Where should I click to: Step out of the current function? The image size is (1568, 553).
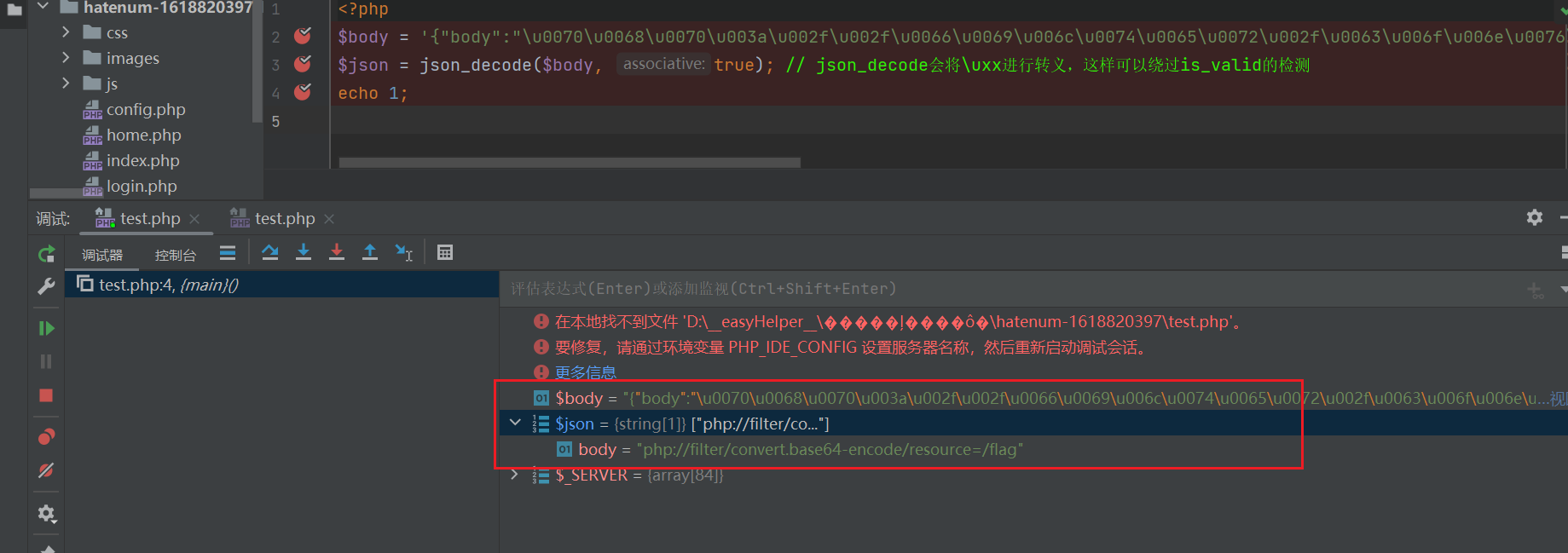click(370, 252)
